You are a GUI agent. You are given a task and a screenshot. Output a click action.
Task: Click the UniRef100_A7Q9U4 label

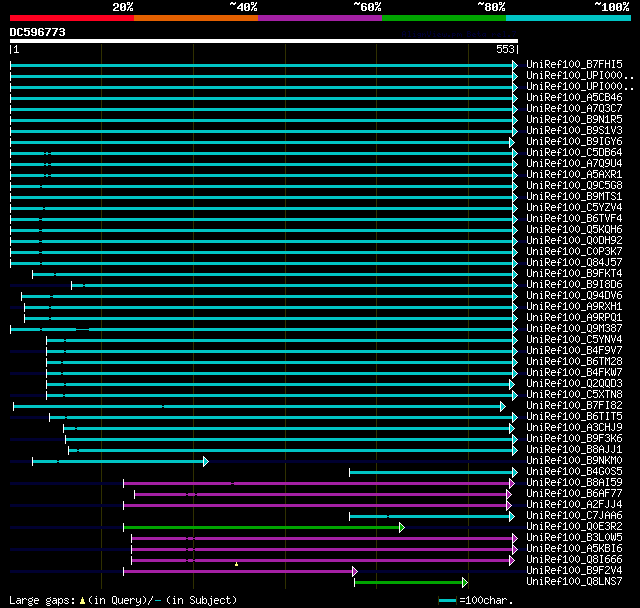pos(574,164)
